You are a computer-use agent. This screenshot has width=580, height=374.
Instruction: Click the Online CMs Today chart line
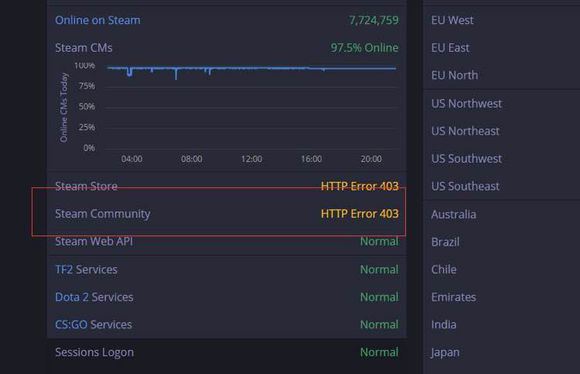(252, 68)
